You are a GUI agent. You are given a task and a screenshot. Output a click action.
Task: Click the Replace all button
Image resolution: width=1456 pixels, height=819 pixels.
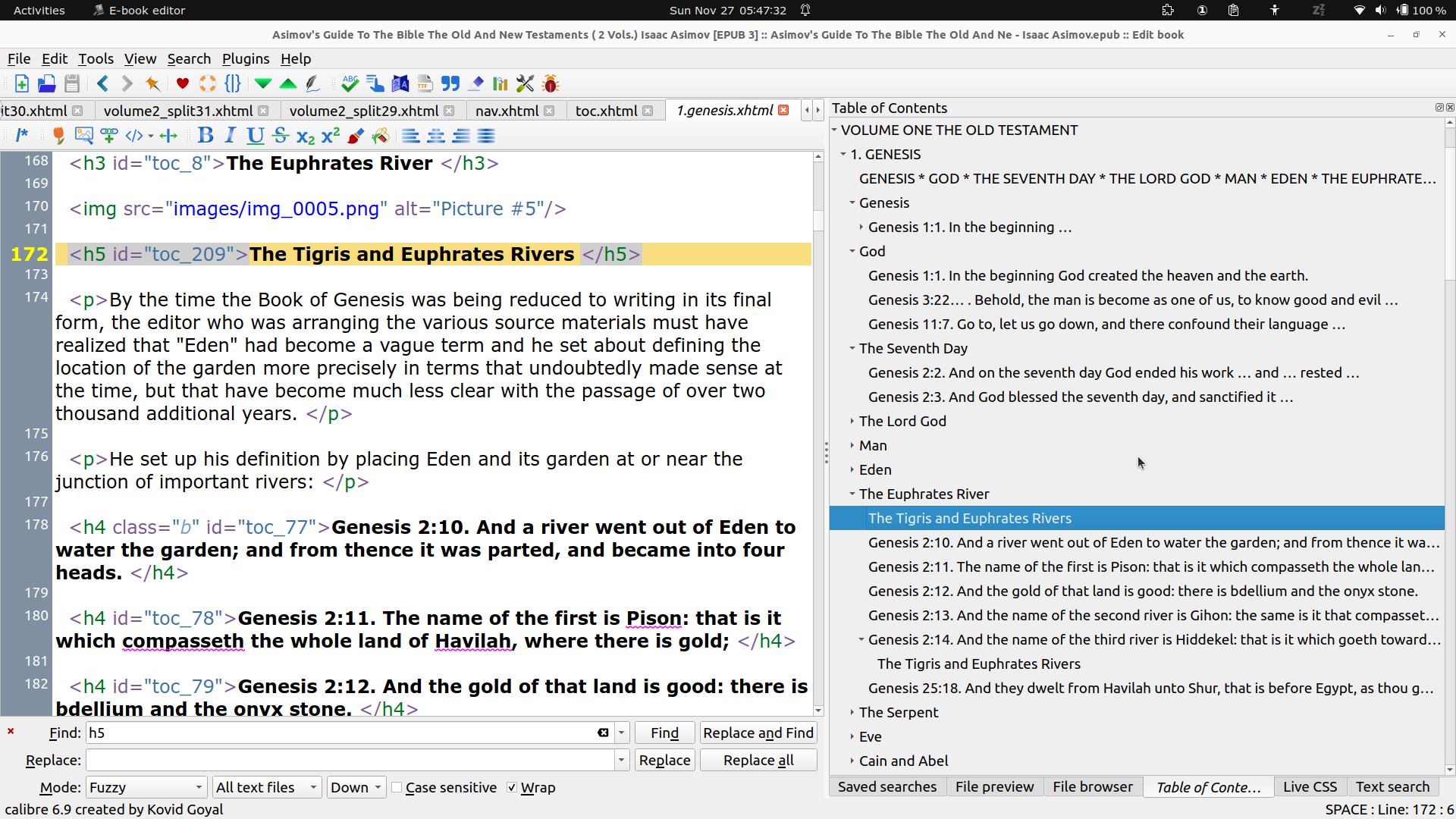click(758, 760)
